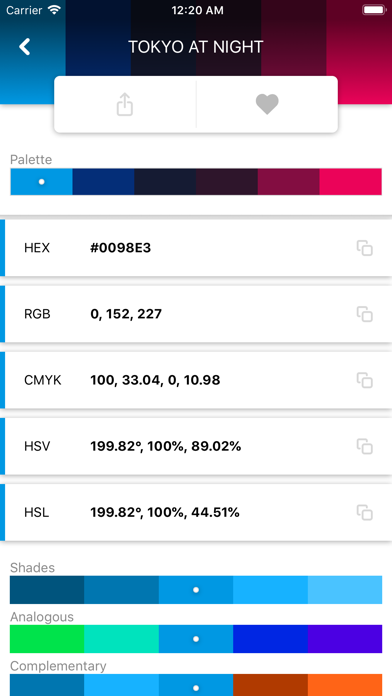Select the maroon palette color
Viewport: 392px width, 696px height.
point(289,182)
